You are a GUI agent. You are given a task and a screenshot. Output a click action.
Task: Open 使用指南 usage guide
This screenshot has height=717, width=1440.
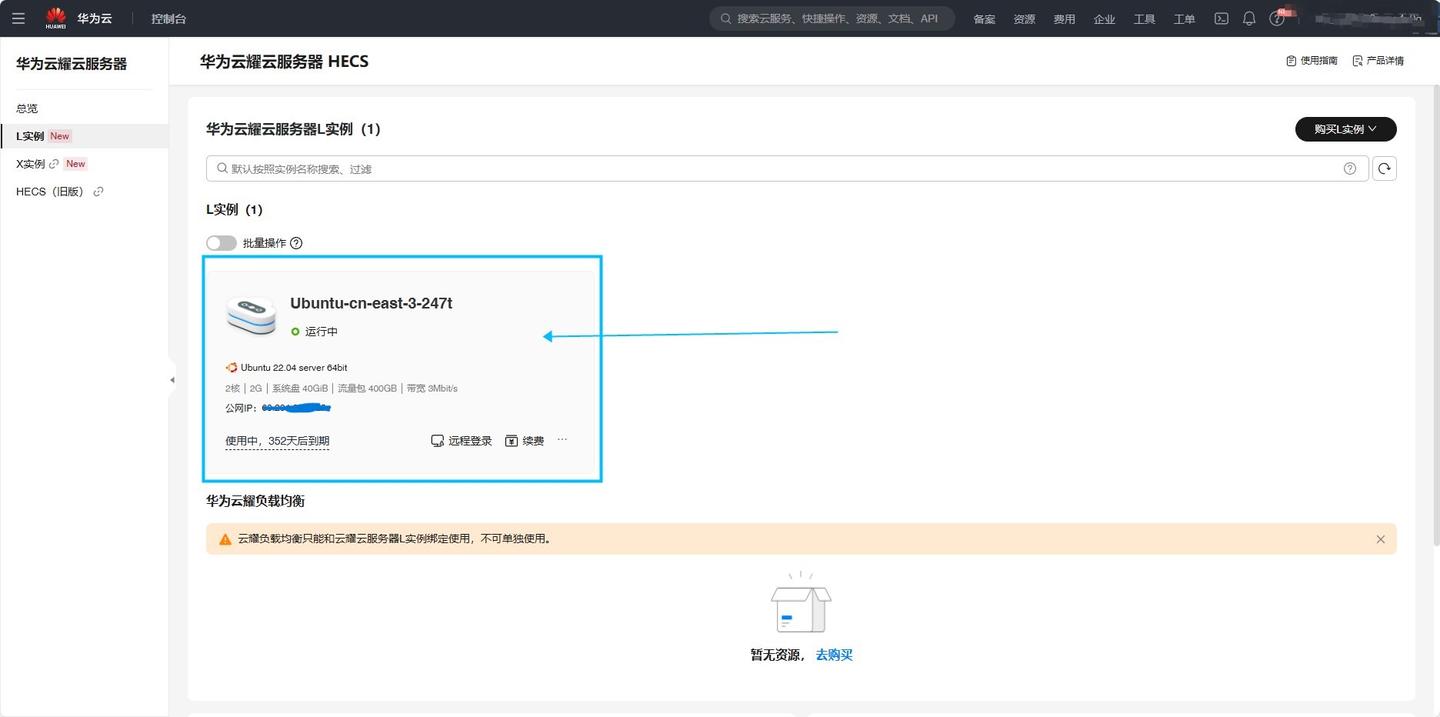[x=1311, y=61]
